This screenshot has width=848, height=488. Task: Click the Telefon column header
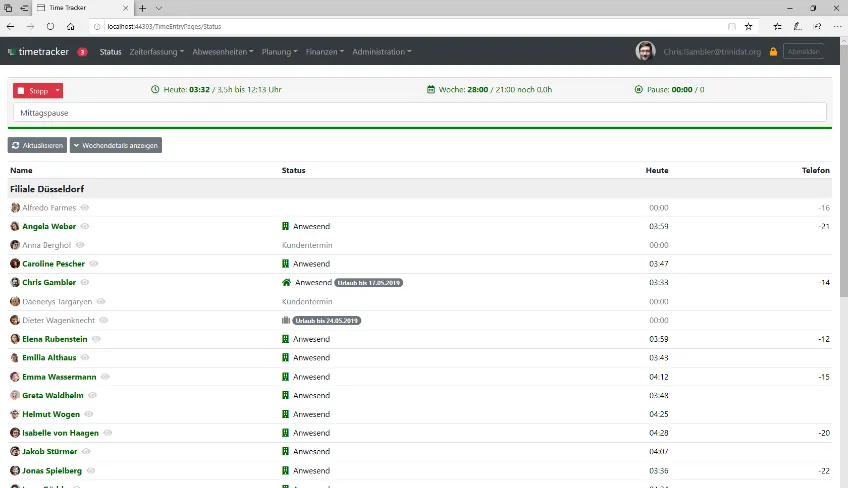click(816, 170)
